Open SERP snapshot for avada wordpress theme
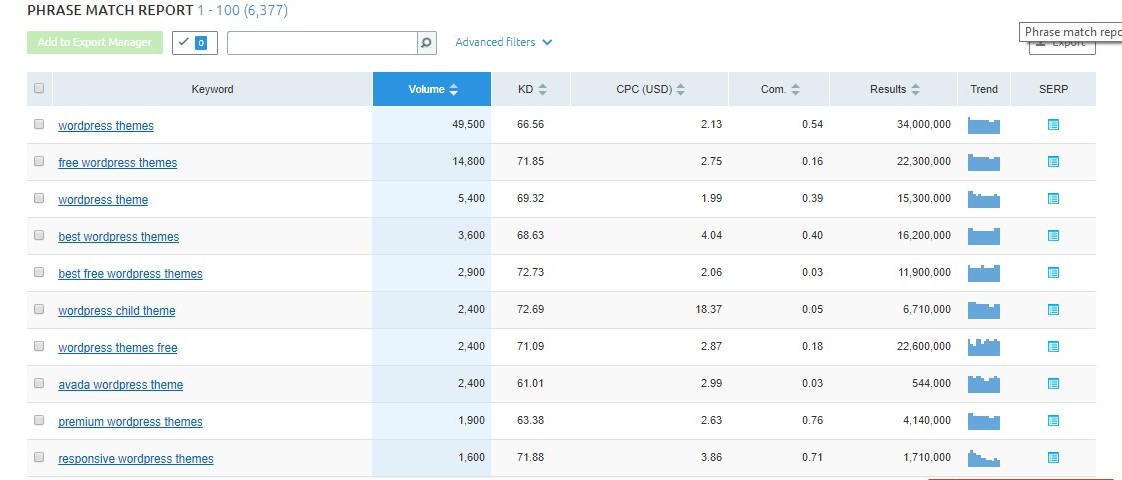This screenshot has height=480, width=1122. [x=1053, y=383]
